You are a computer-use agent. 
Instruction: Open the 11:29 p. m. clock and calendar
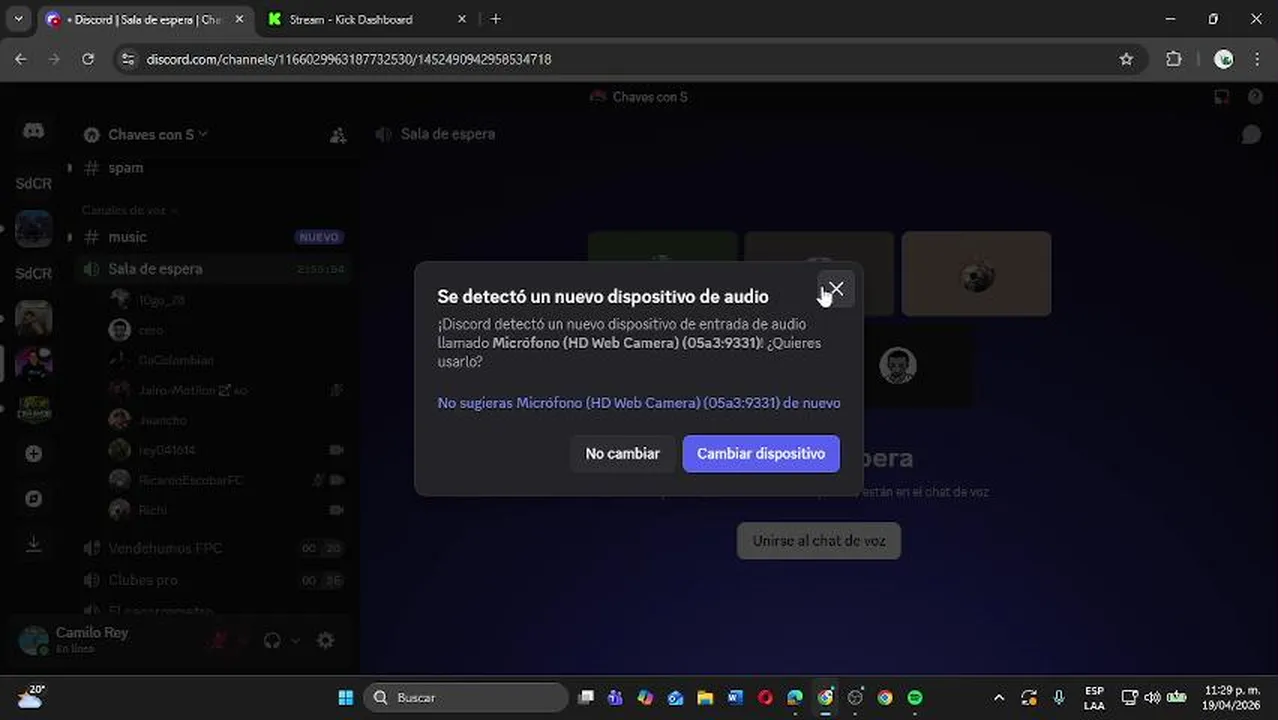pos(1232,697)
